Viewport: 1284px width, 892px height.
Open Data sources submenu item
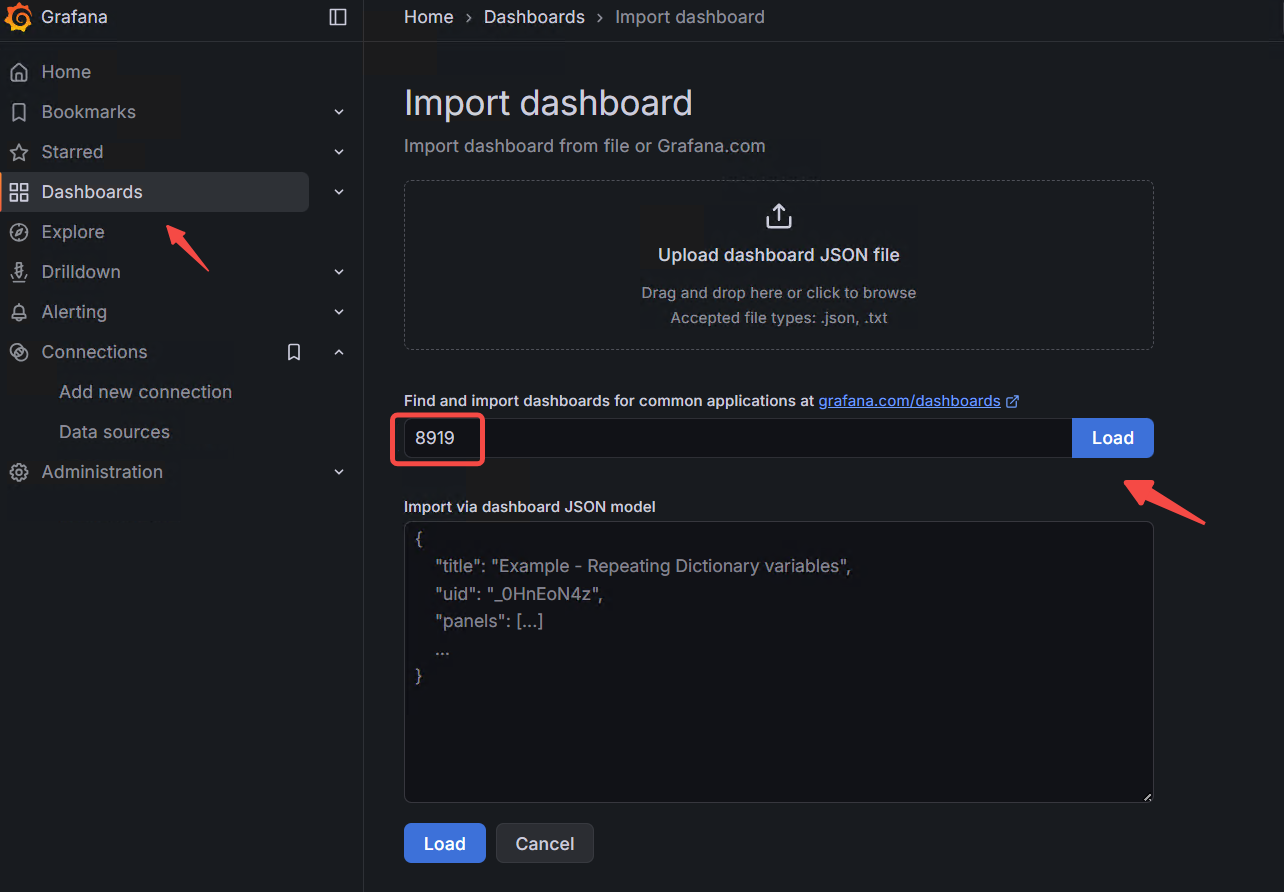(114, 432)
